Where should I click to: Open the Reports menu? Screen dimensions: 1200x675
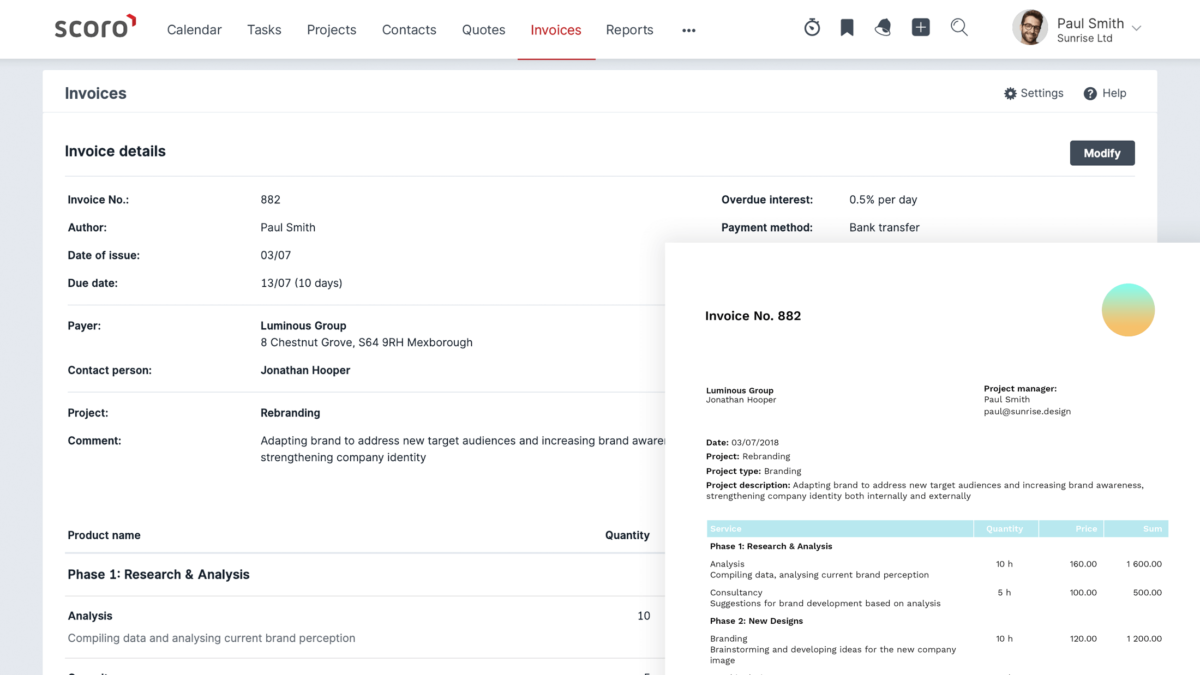[x=629, y=30]
